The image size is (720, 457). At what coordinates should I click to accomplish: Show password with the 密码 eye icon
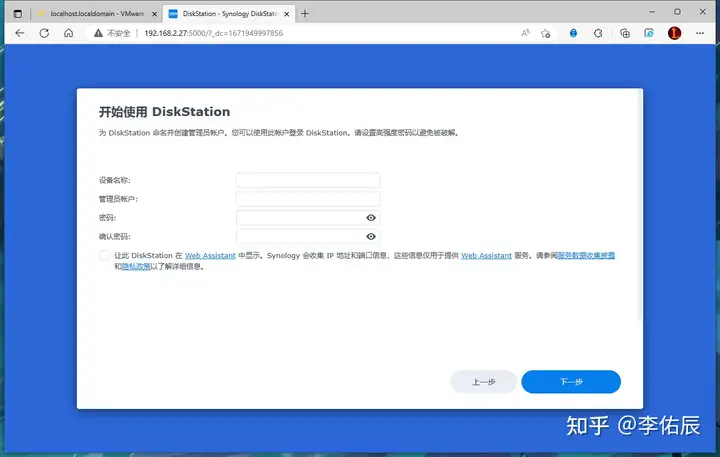(x=371, y=218)
